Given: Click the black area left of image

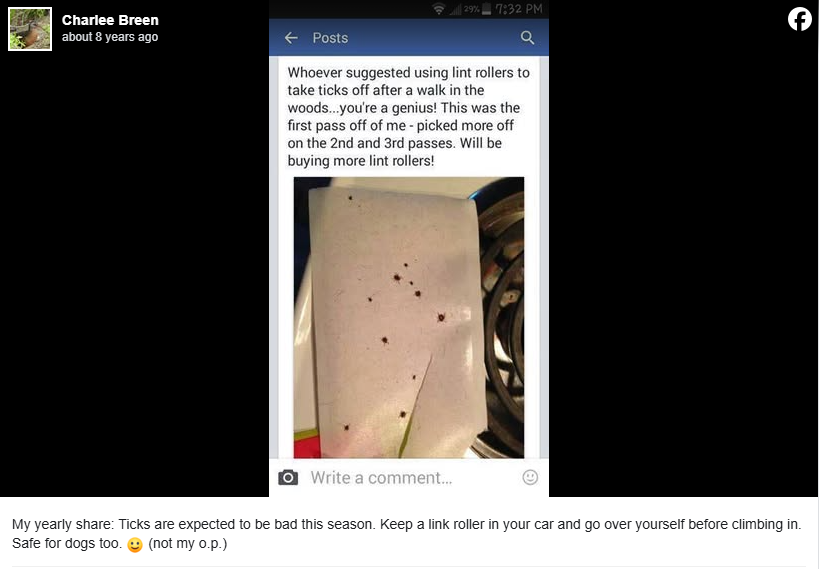Looking at the screenshot, I should tap(134, 272).
